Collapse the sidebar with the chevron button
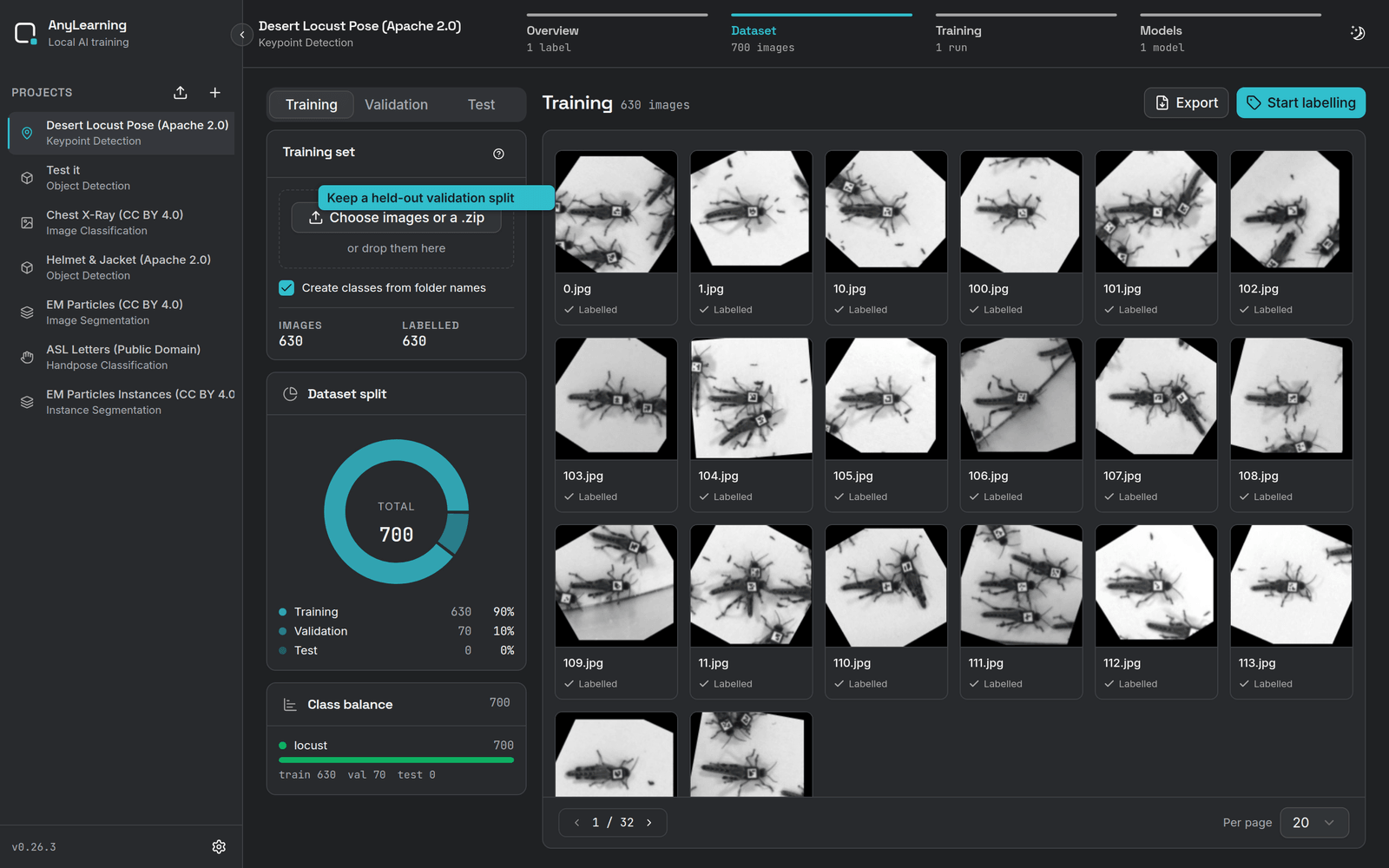 click(242, 35)
